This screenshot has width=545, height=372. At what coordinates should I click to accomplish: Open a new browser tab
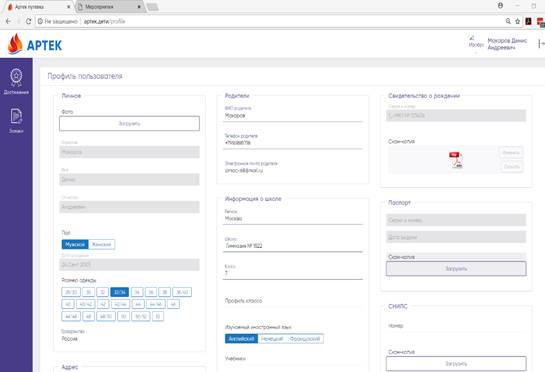[x=153, y=7]
